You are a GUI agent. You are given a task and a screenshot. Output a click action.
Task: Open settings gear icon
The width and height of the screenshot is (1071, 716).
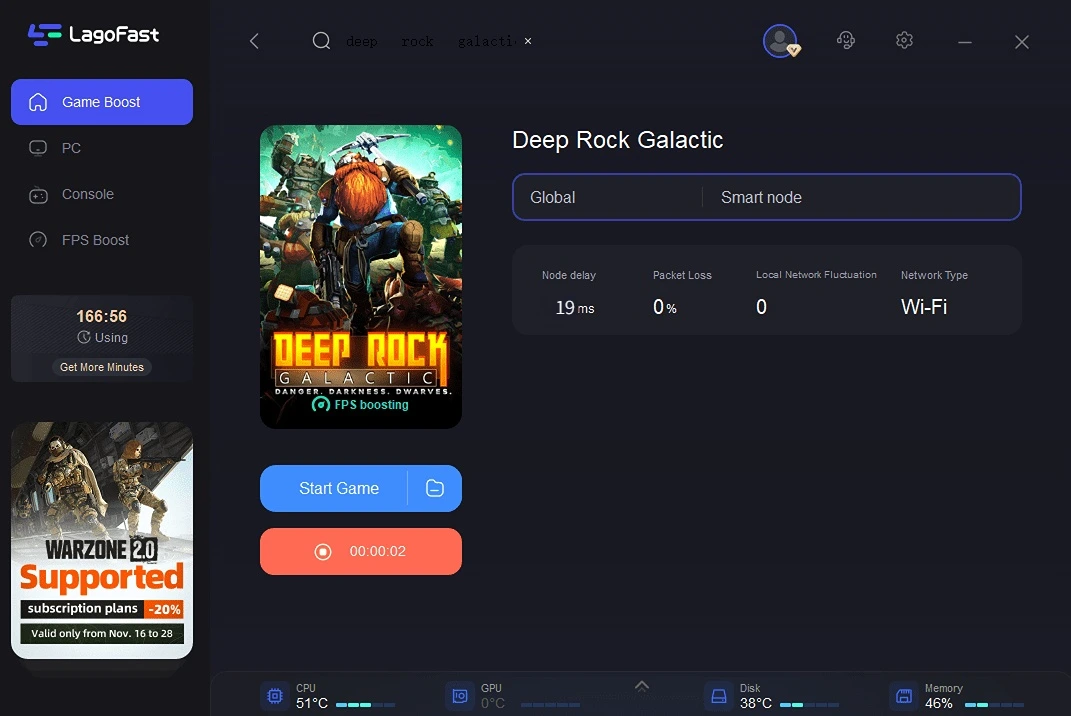point(904,40)
